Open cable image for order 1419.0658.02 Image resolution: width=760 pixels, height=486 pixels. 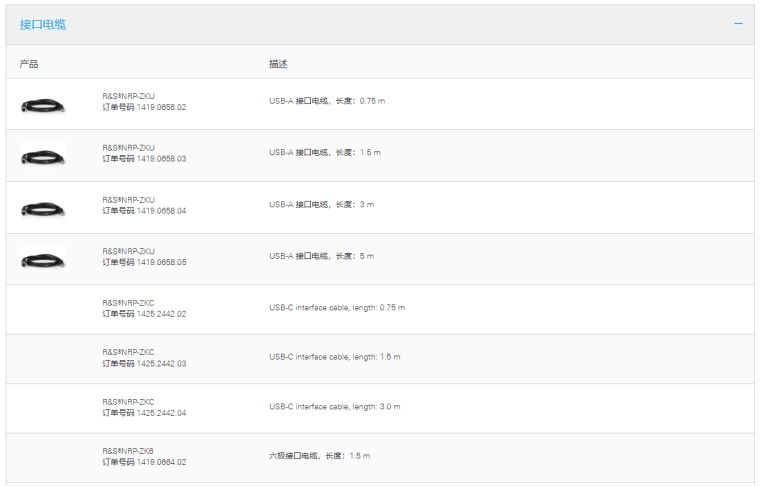point(42,104)
